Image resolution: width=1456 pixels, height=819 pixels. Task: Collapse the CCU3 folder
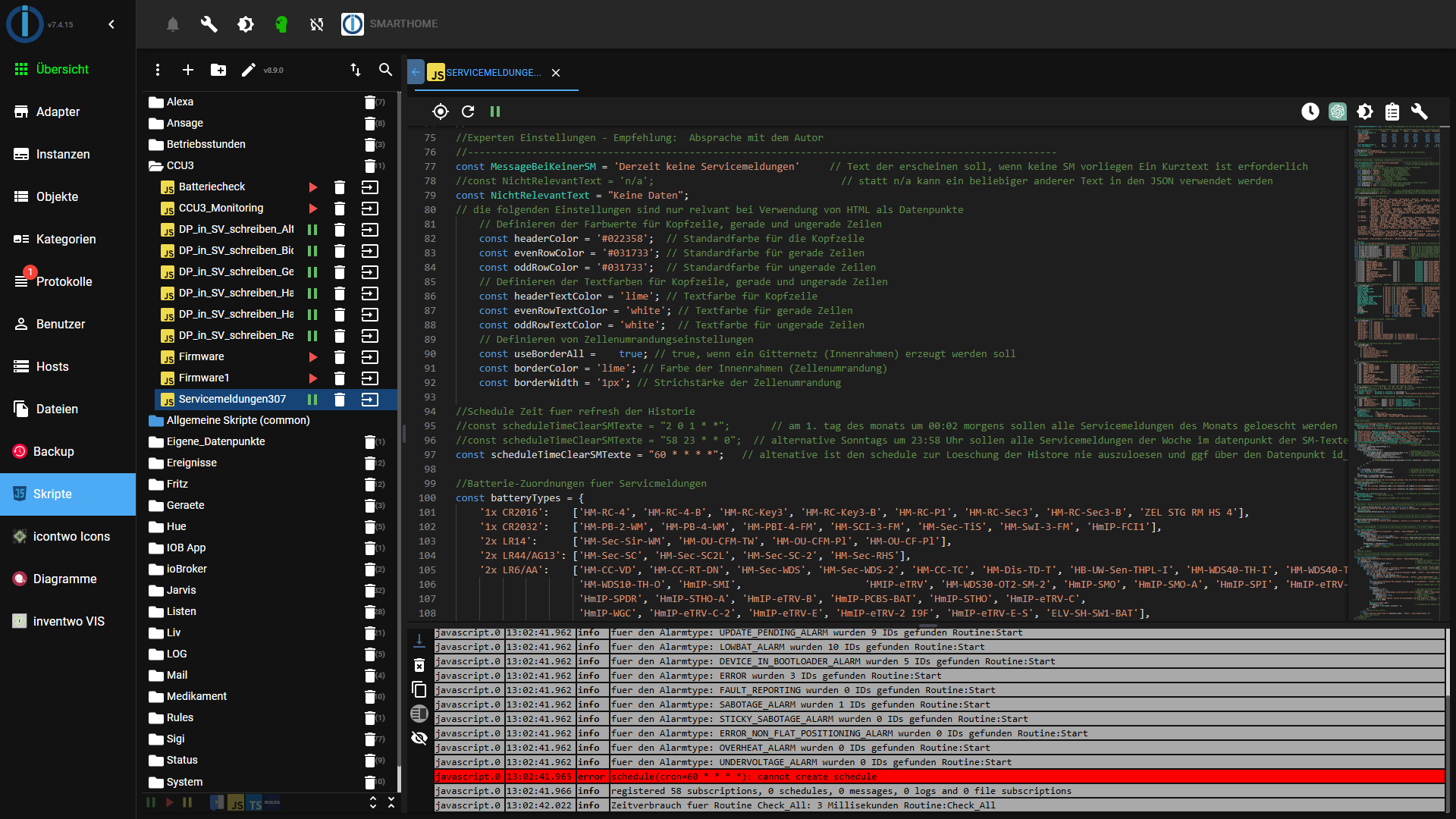156,165
